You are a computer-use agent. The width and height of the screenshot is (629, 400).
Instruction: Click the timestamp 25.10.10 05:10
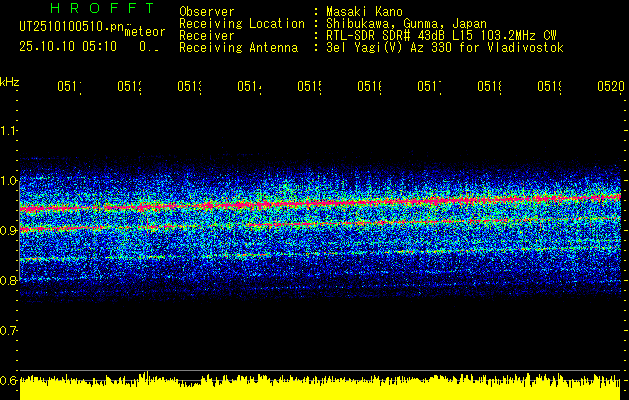(68, 47)
